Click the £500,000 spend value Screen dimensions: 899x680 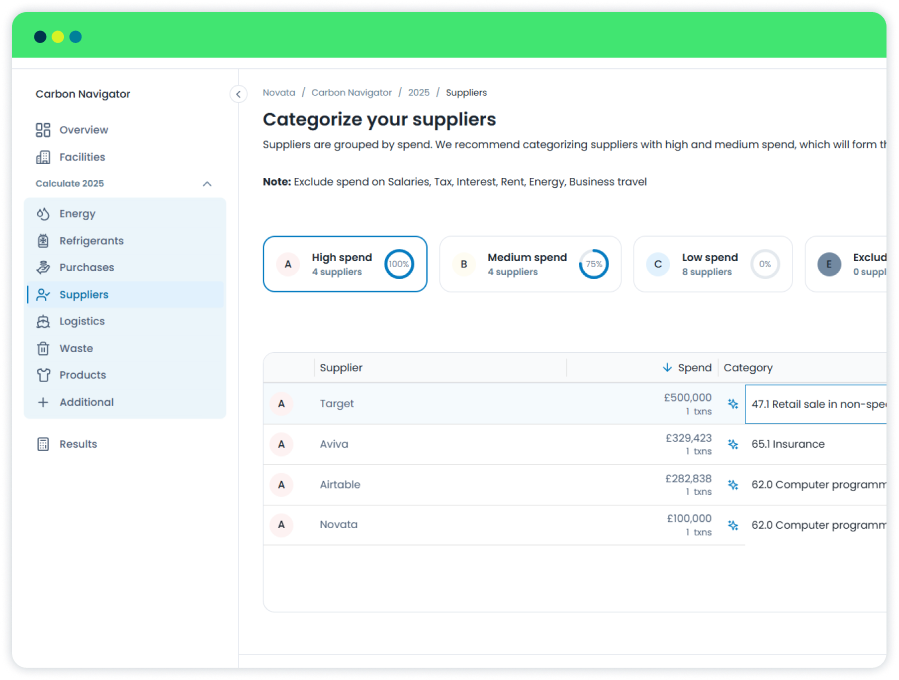tap(687, 397)
